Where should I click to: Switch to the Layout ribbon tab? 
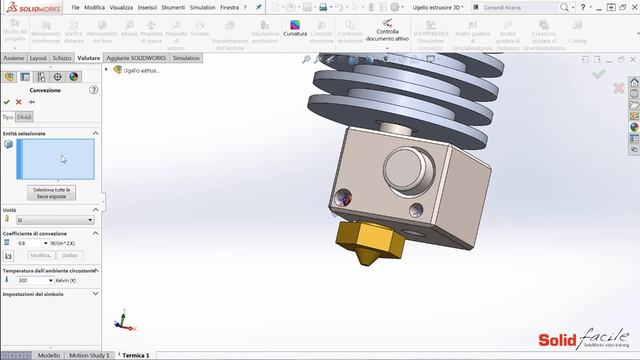coord(38,58)
